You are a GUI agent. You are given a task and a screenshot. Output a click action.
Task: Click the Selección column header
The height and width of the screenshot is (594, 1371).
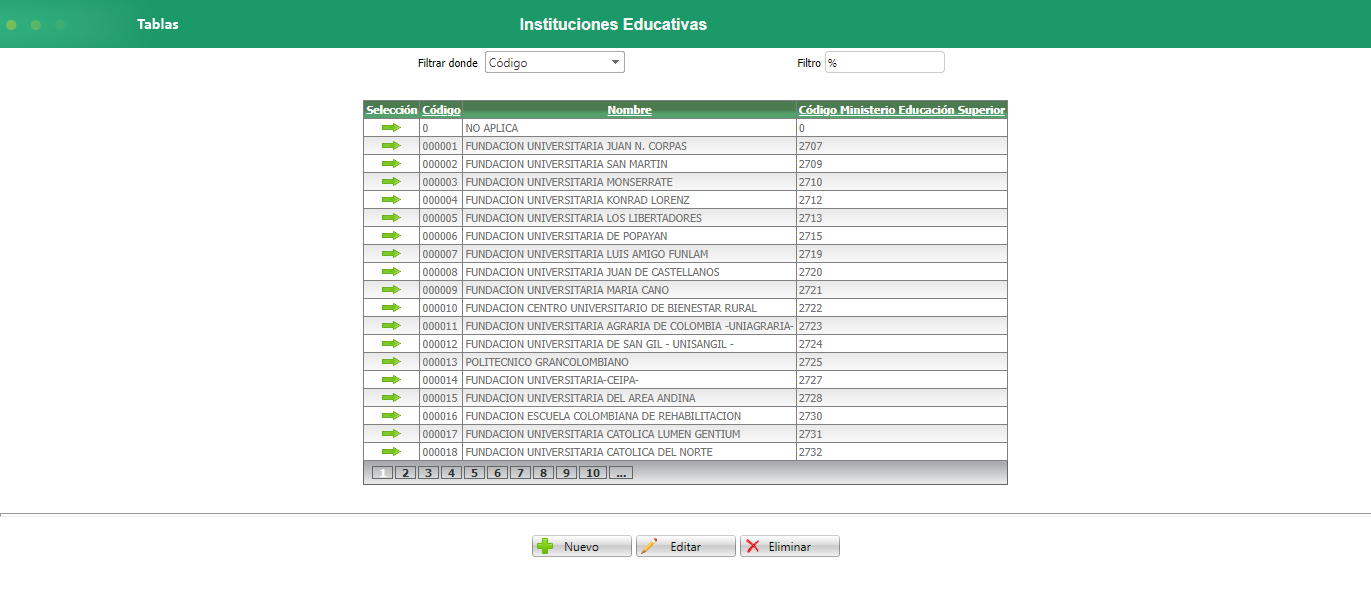click(x=391, y=110)
